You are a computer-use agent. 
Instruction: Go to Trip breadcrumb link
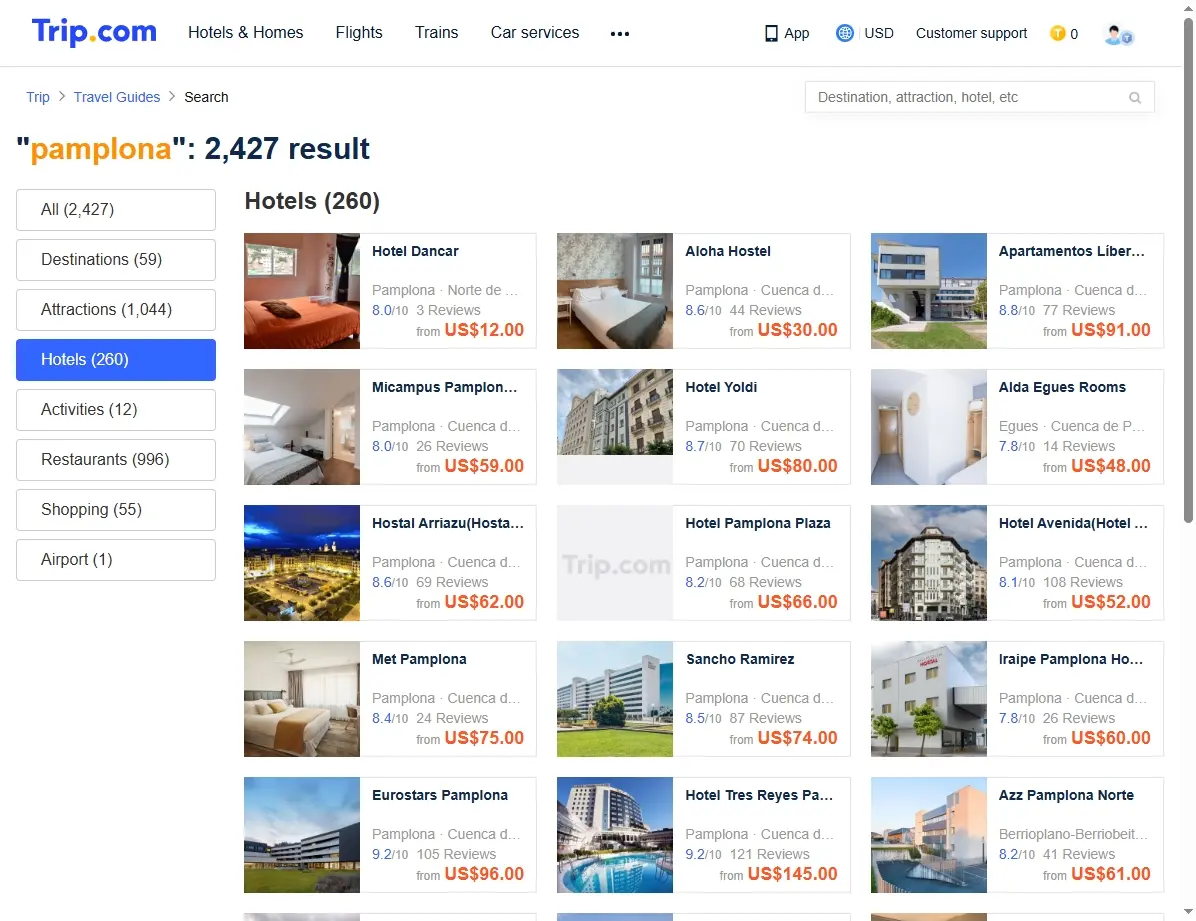(x=37, y=97)
